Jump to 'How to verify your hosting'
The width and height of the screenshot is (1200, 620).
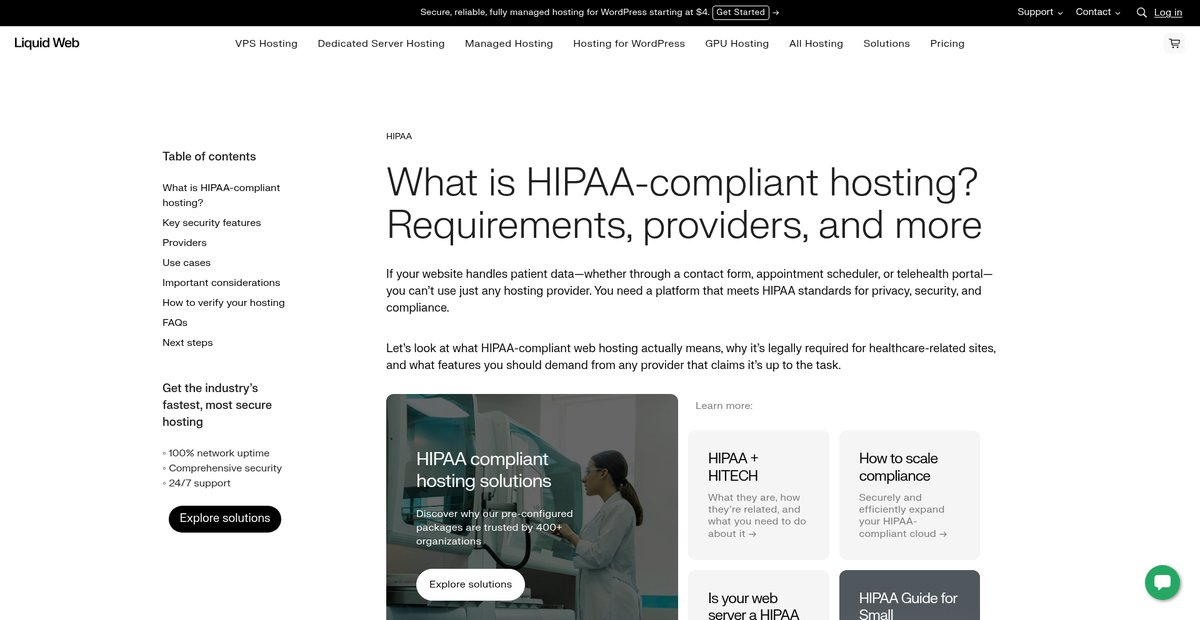(x=224, y=303)
